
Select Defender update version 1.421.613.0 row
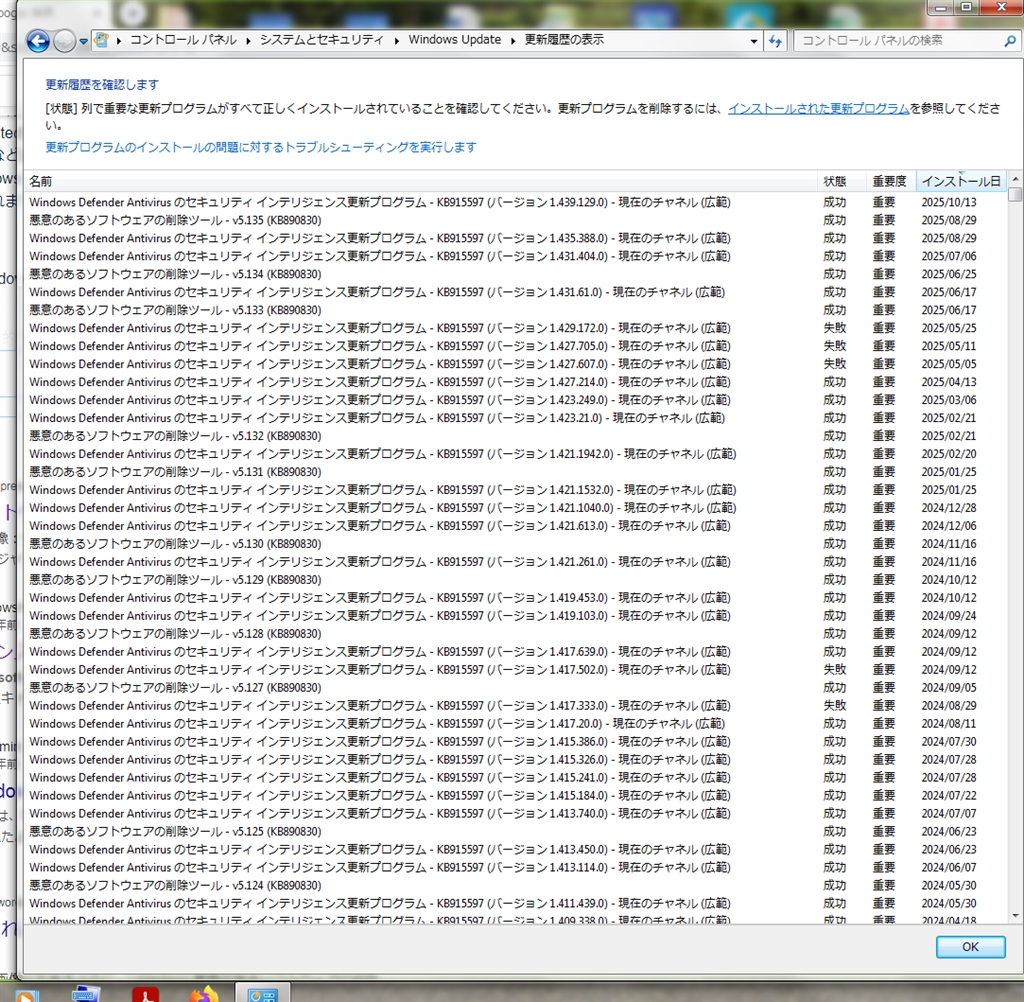pyautogui.click(x=516, y=525)
